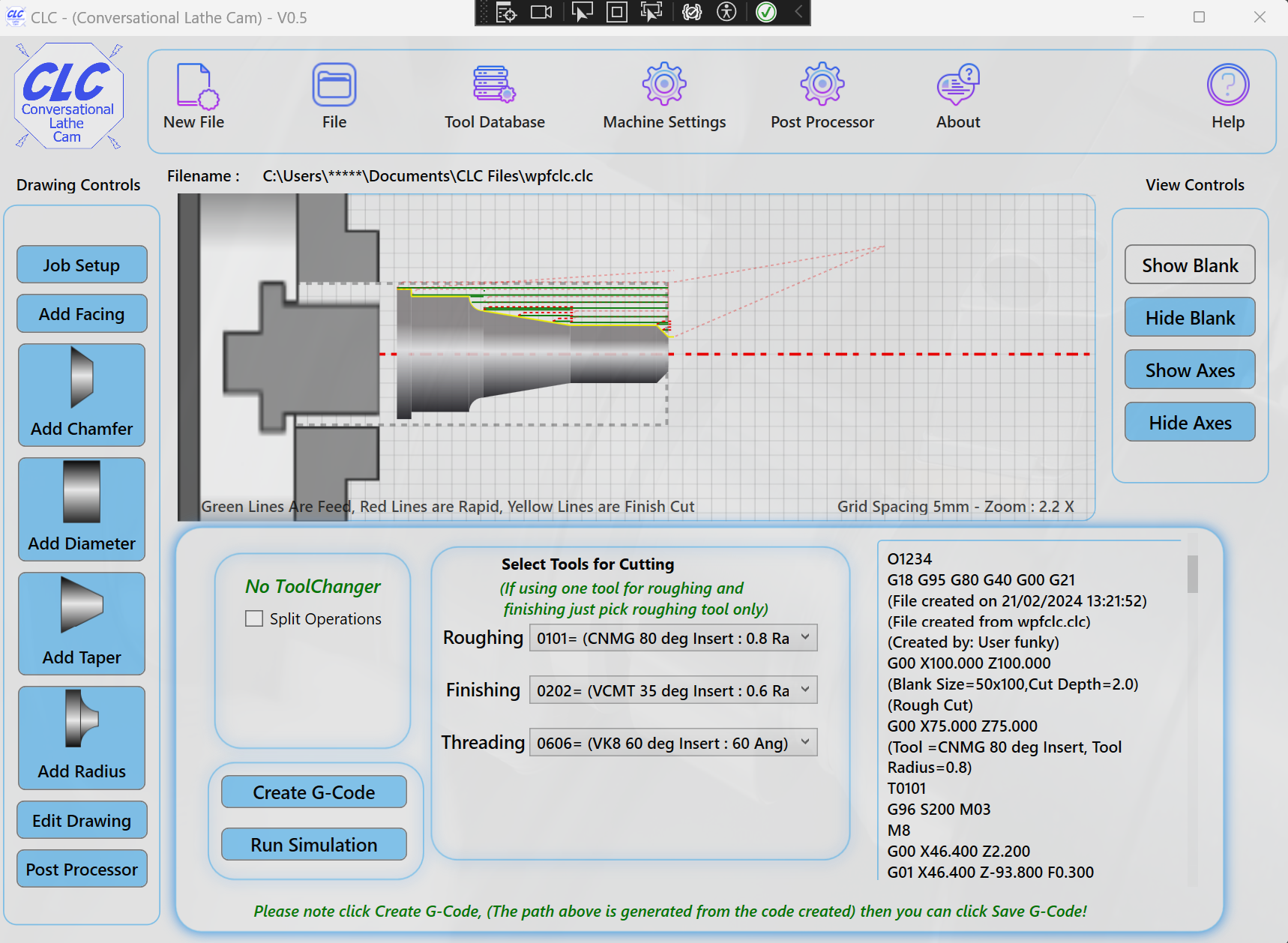The width and height of the screenshot is (1288, 943).
Task: Click the About speech bubble icon
Action: pos(957,84)
